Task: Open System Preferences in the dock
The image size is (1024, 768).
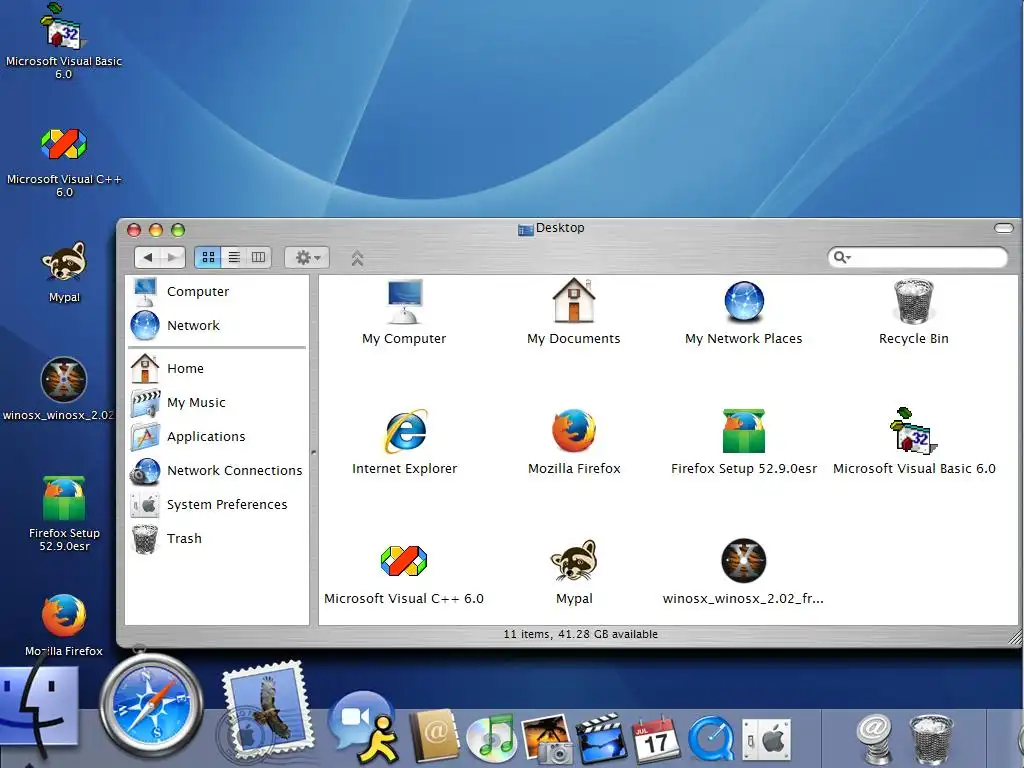Action: pyautogui.click(x=767, y=741)
